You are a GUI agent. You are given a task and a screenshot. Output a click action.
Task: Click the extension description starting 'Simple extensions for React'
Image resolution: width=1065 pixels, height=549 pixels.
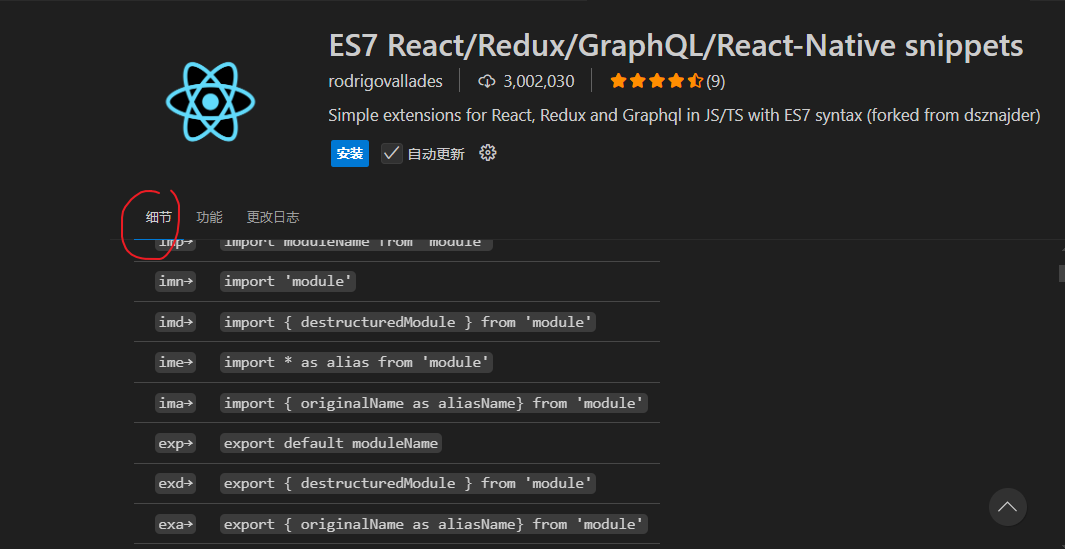click(x=684, y=116)
